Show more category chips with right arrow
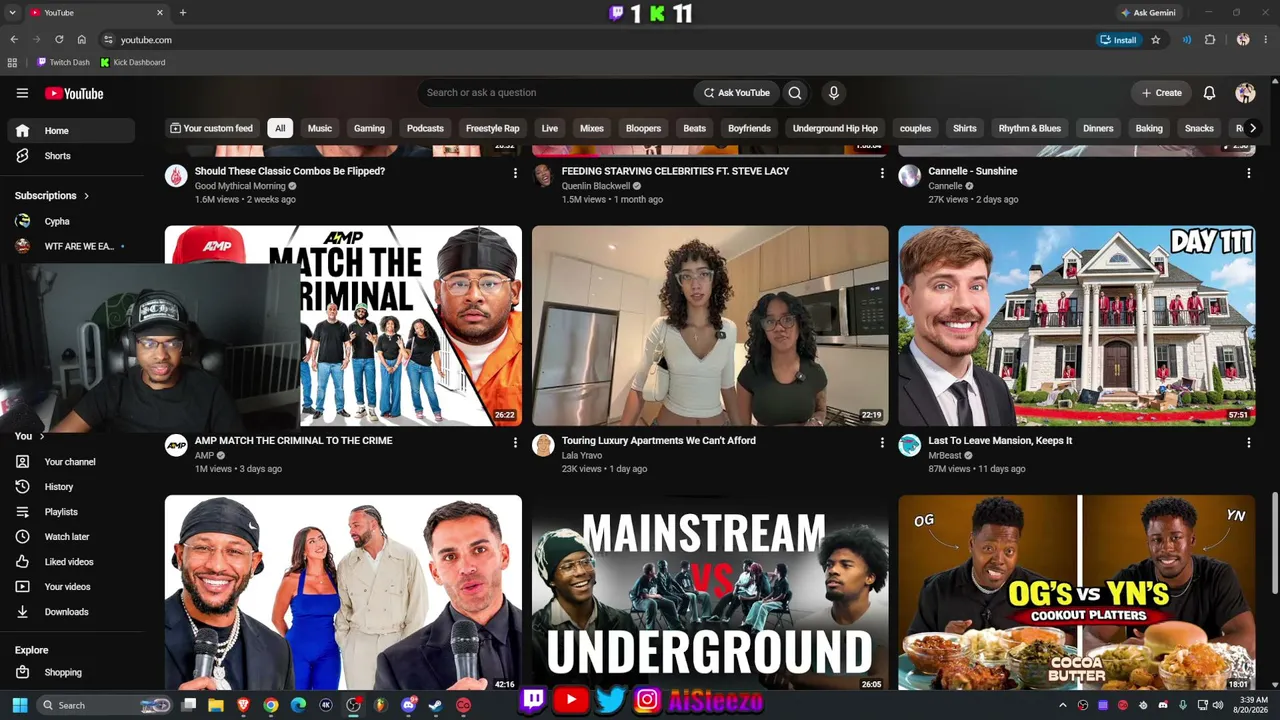 coord(1252,128)
